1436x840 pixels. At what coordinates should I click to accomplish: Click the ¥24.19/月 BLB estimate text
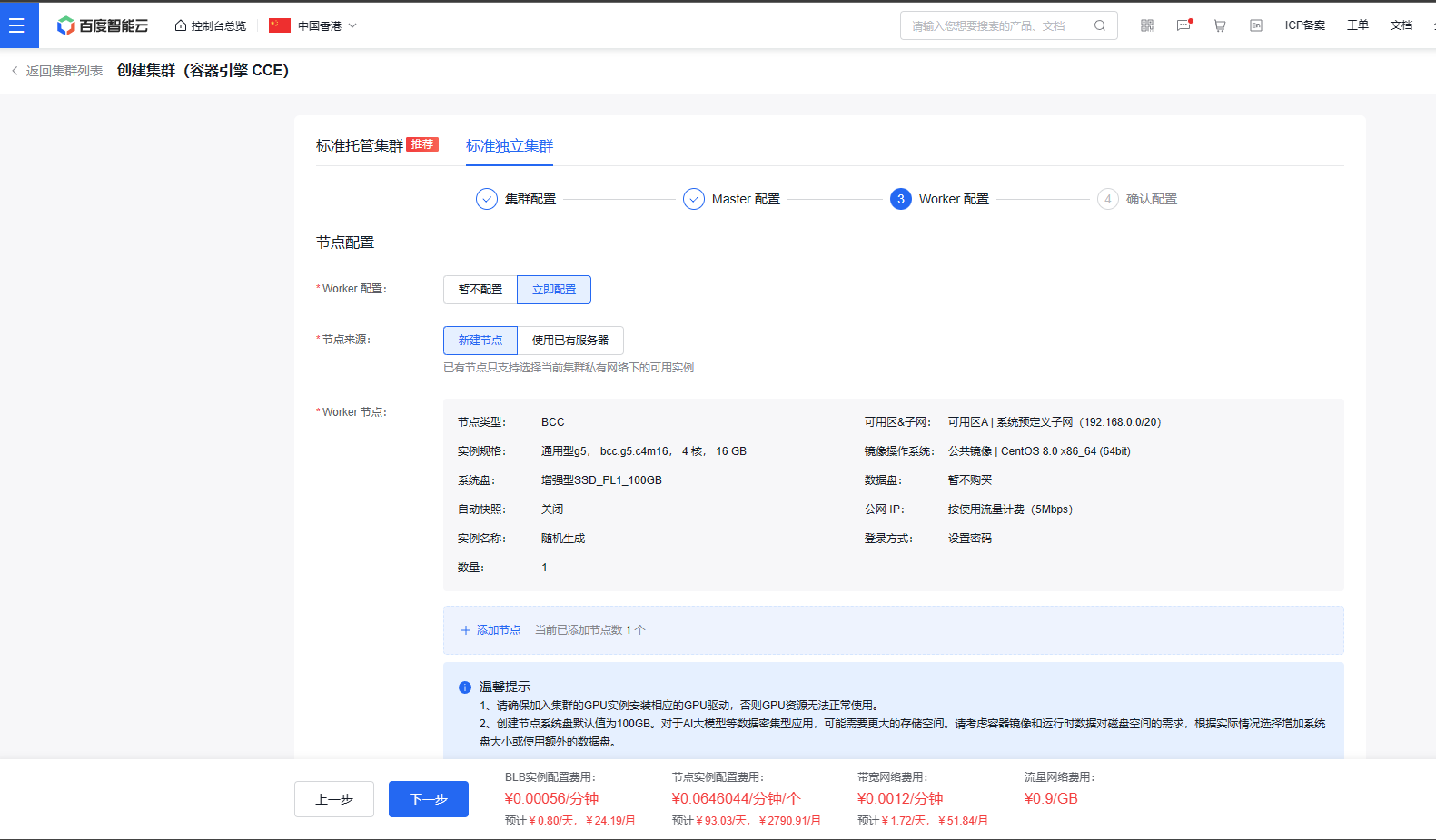[x=610, y=821]
